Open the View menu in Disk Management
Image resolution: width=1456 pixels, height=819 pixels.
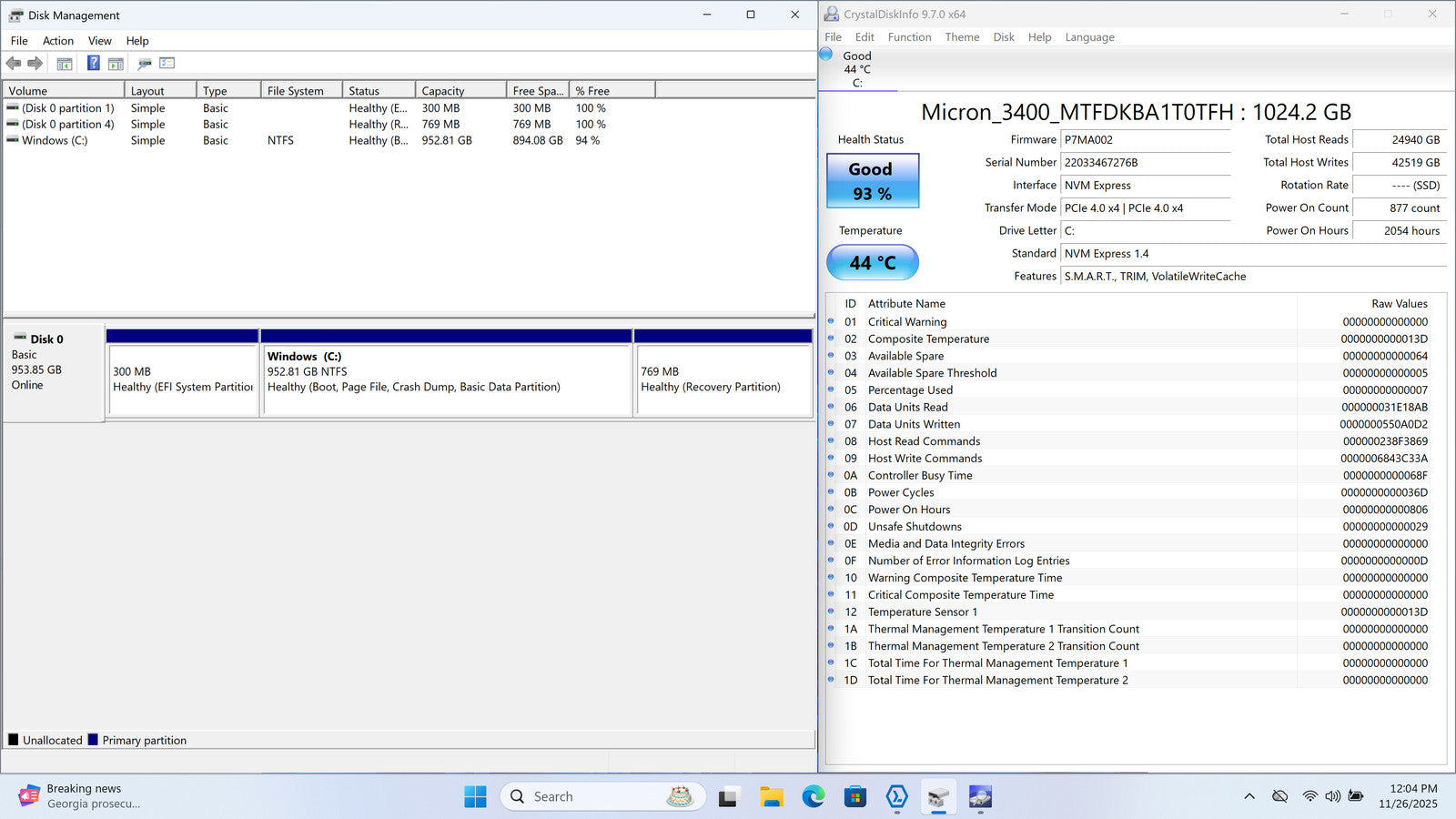[99, 41]
